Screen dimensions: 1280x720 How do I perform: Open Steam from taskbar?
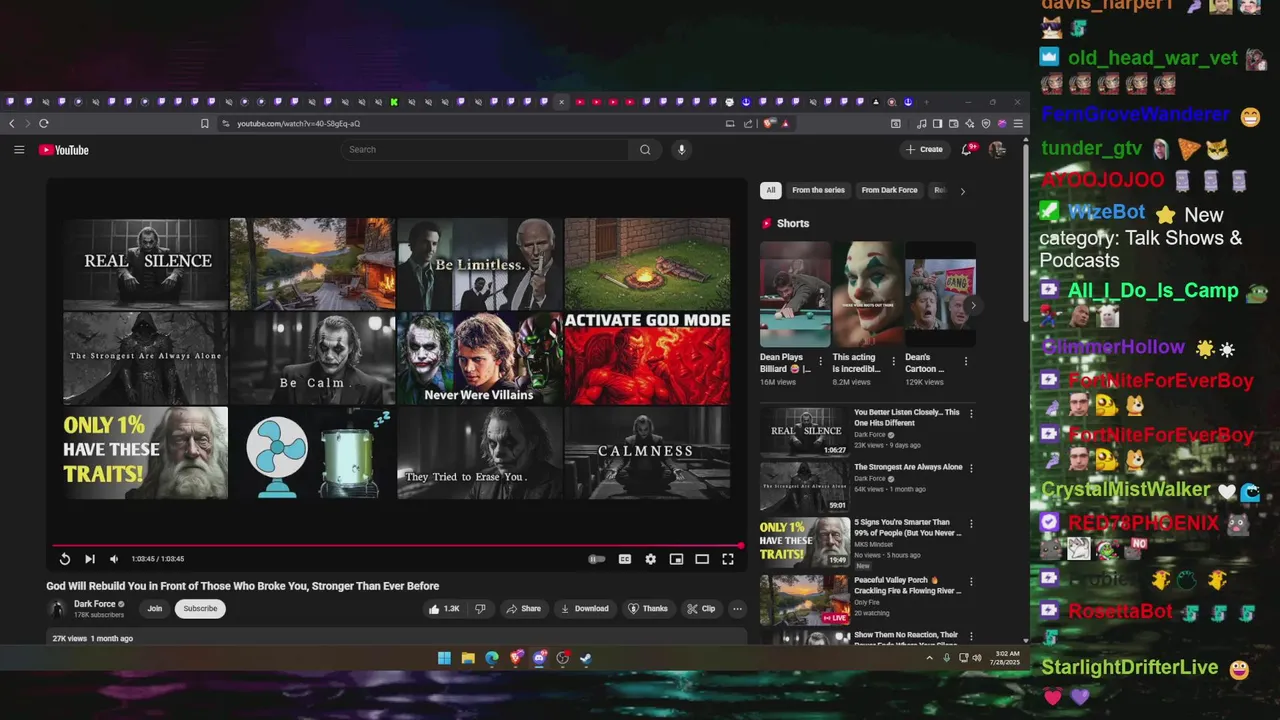point(587,658)
